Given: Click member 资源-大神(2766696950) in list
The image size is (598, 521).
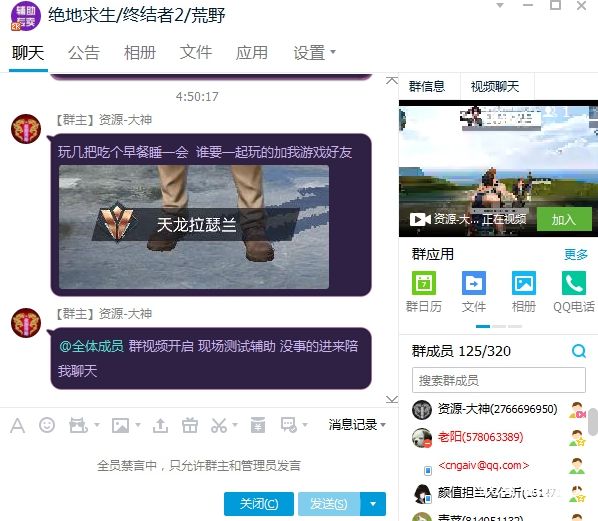Looking at the screenshot, I should coord(498,409).
